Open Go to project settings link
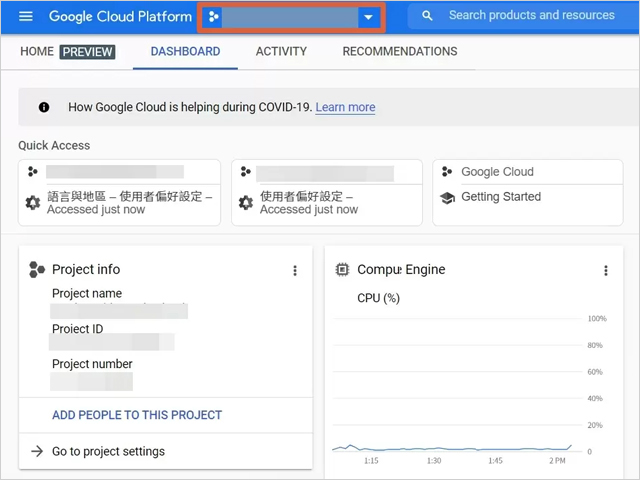Screen dimensions: 640x480 (x=108, y=451)
